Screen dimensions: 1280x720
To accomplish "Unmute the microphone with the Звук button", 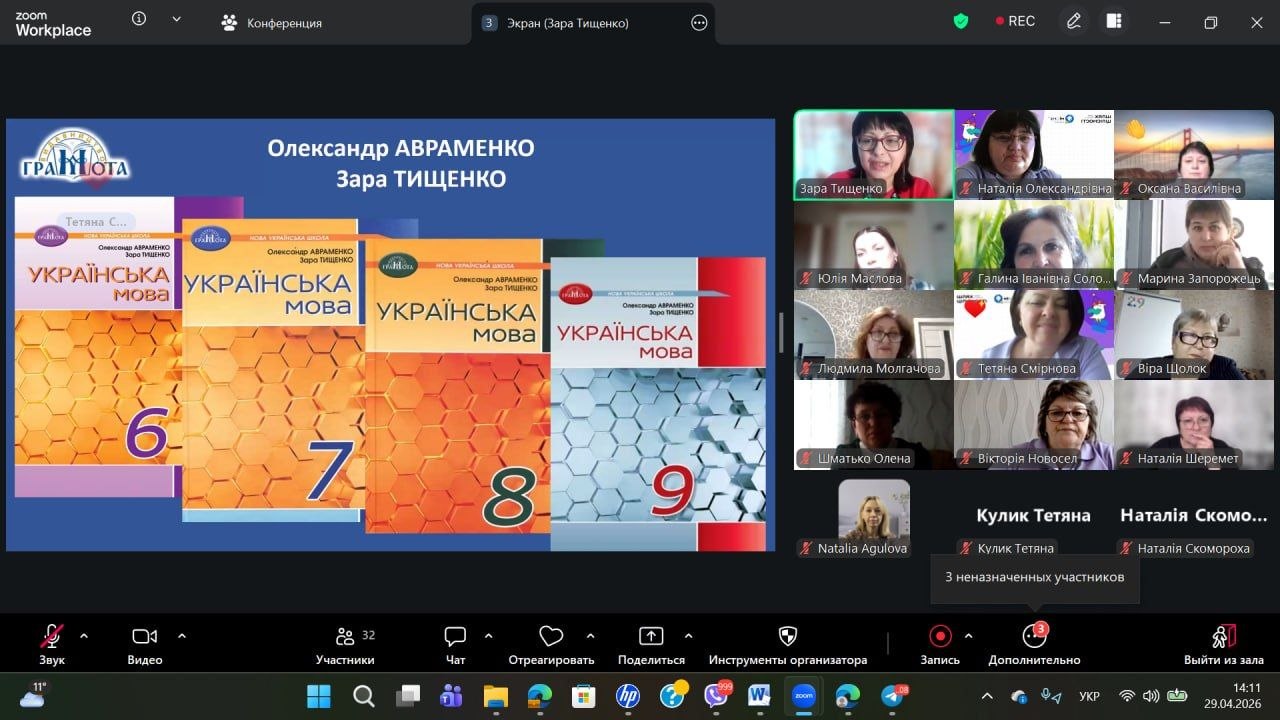I will click(52, 645).
